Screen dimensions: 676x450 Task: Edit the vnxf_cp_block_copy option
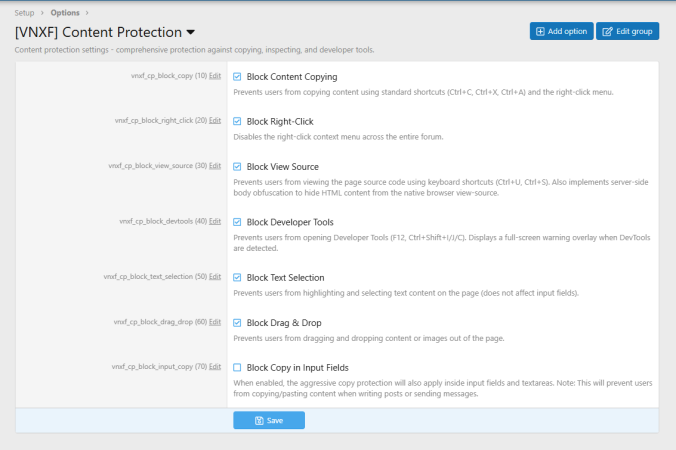215,76
